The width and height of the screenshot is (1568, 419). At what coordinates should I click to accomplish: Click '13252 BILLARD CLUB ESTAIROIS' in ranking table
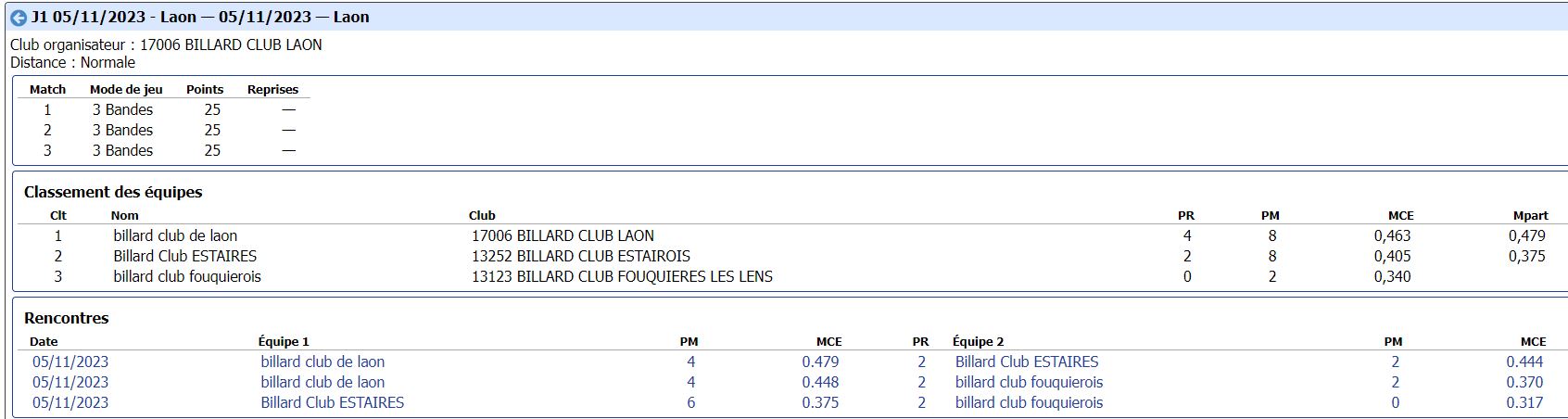click(x=581, y=257)
